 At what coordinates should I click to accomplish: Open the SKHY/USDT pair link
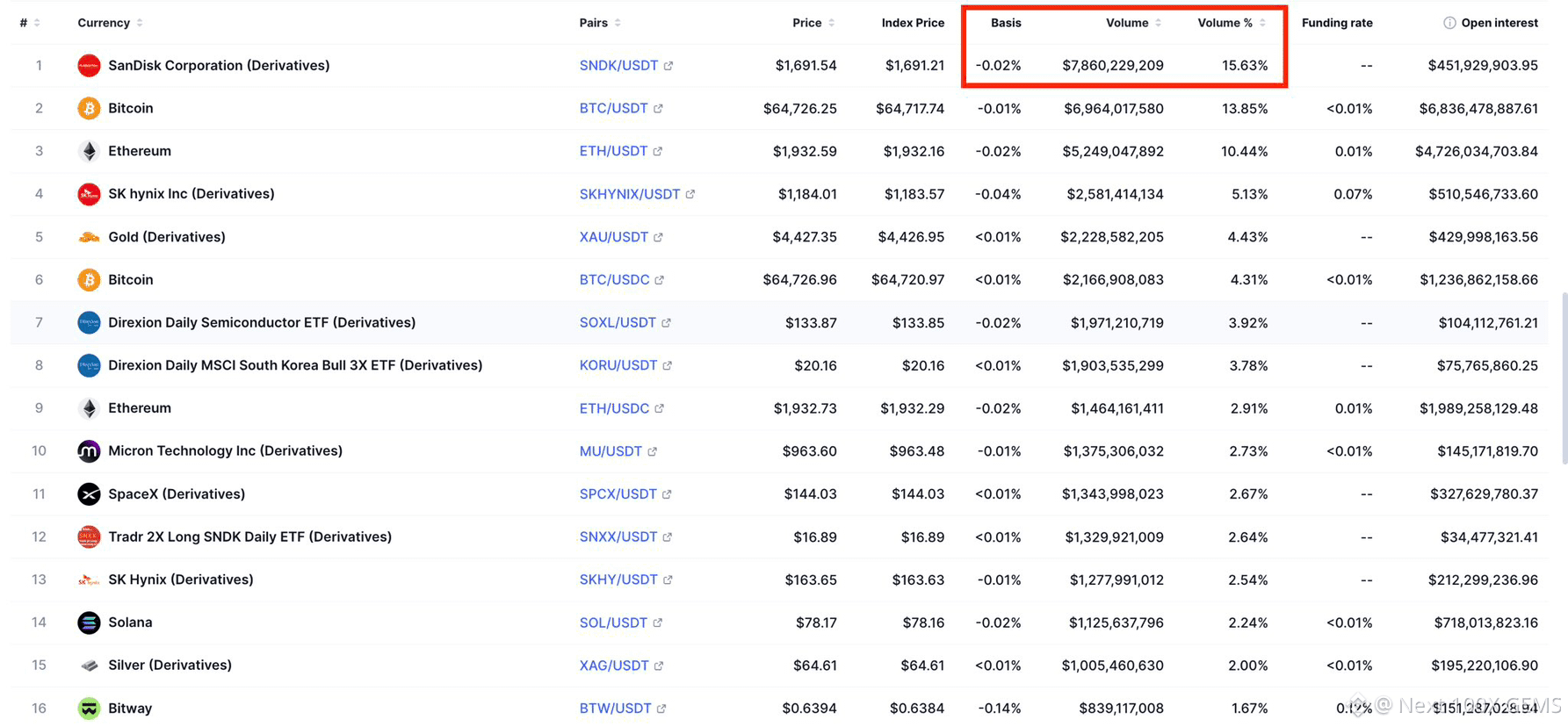618,579
